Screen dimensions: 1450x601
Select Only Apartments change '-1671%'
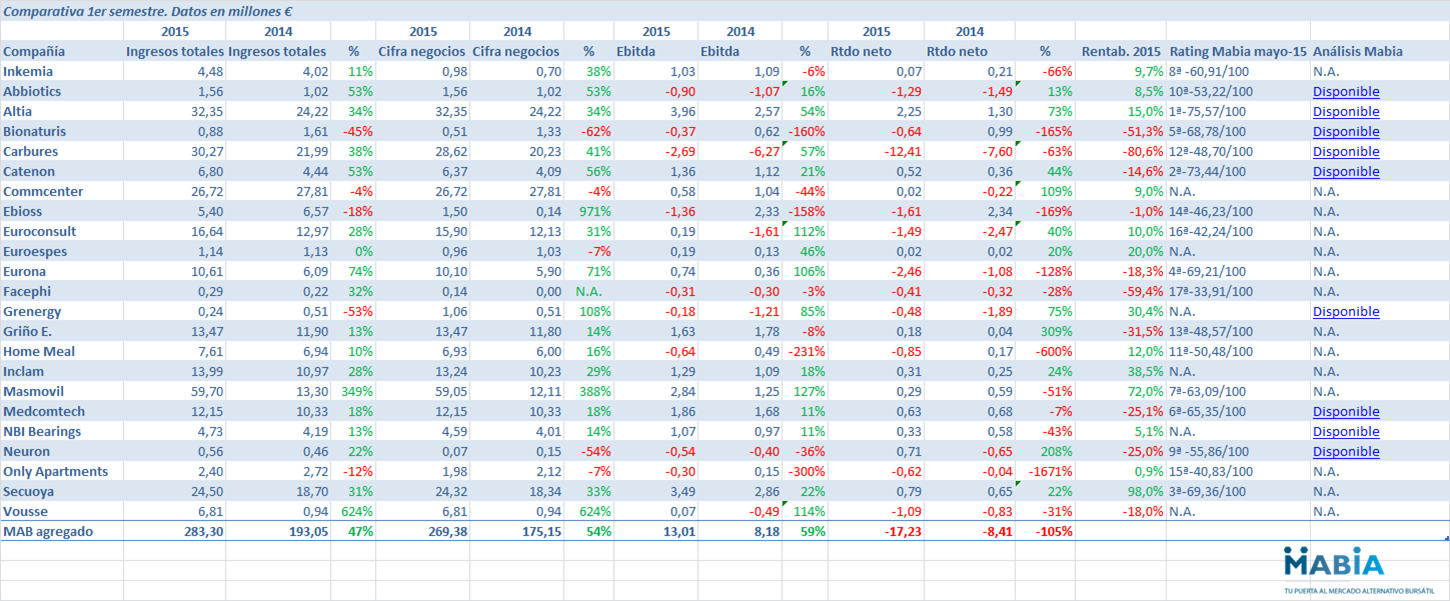(1050, 471)
